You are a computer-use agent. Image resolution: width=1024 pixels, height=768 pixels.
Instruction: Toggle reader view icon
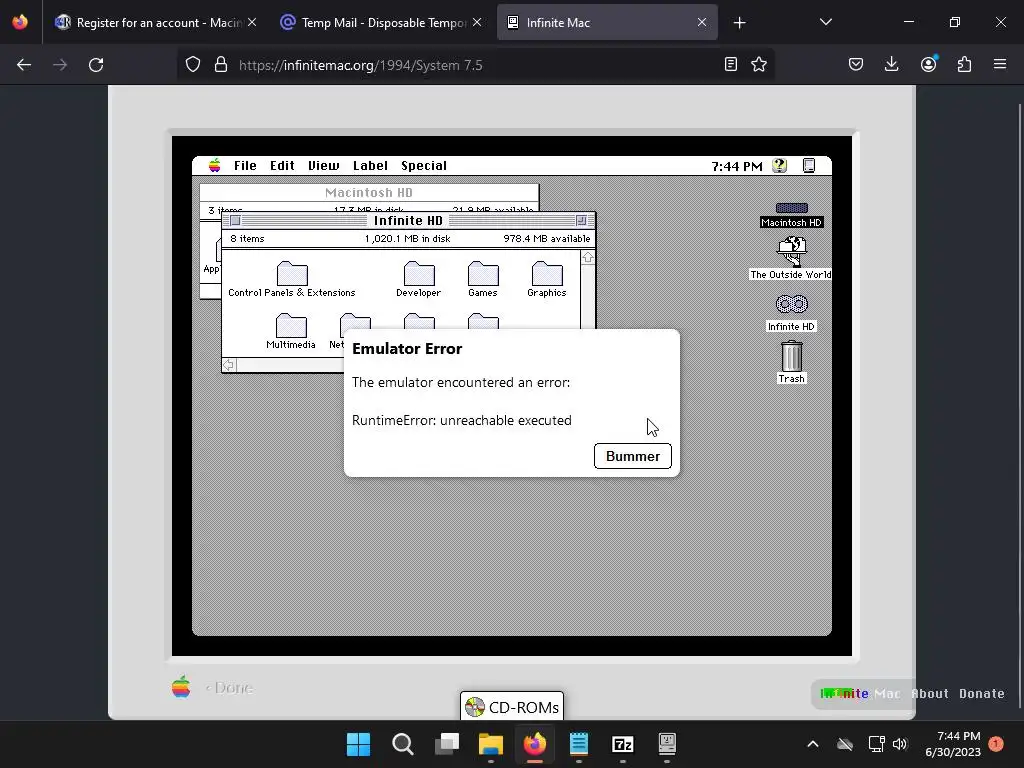coord(731,64)
